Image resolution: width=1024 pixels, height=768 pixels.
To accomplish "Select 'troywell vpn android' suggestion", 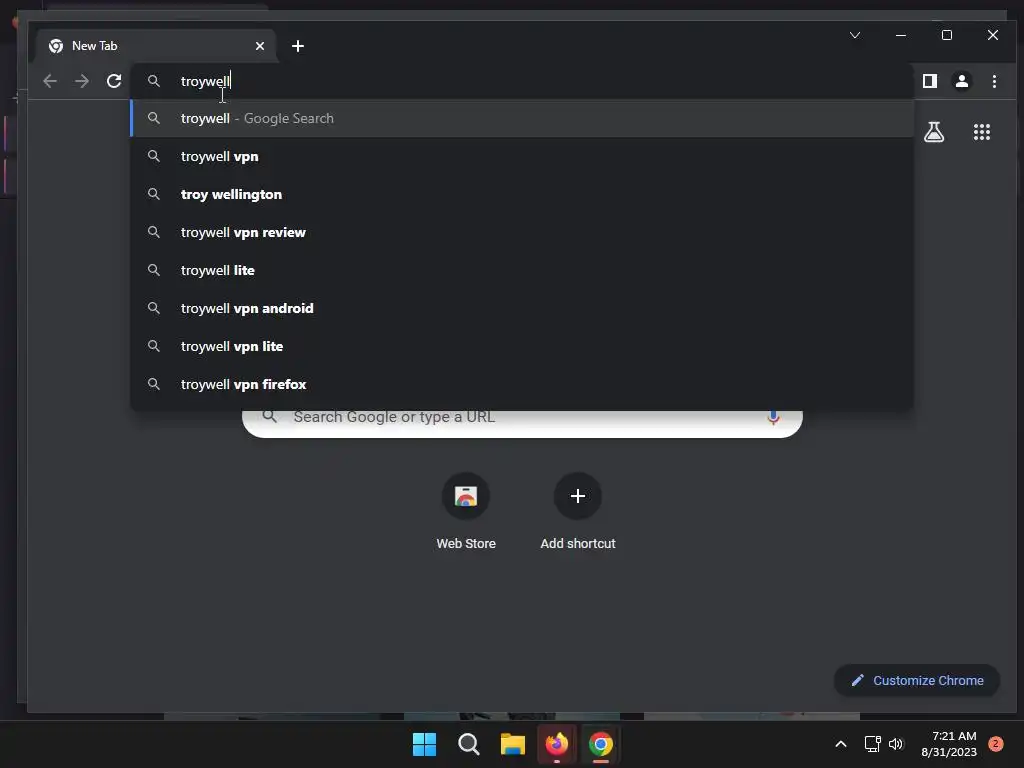I will point(522,308).
